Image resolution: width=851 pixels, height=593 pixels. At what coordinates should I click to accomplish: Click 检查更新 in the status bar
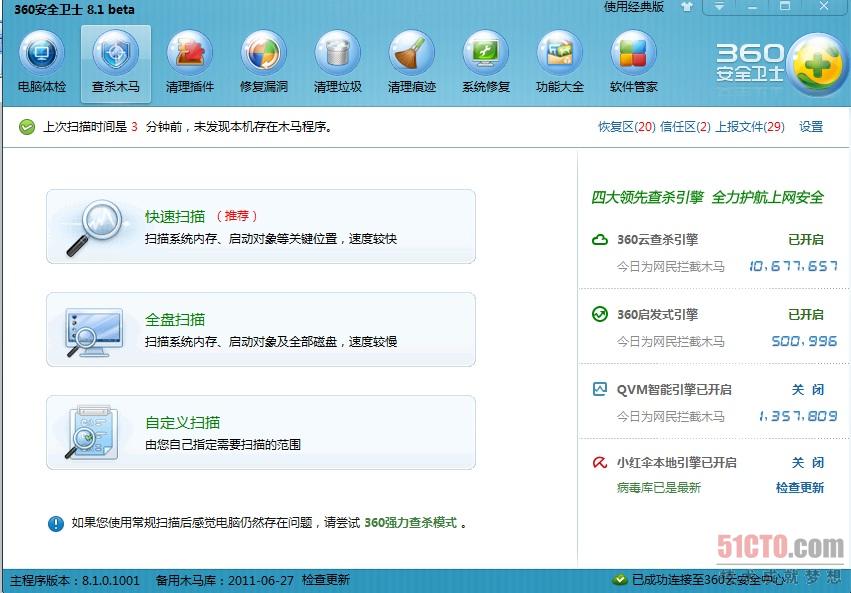pyautogui.click(x=326, y=580)
